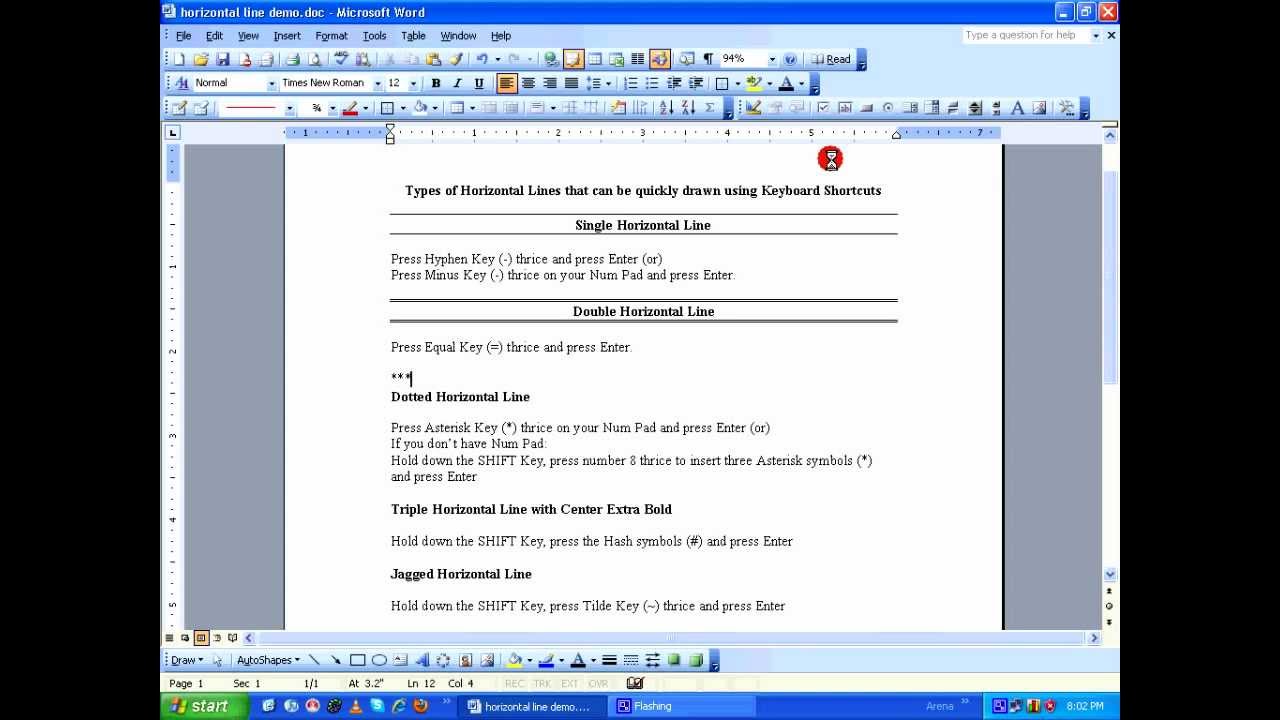Toggle Tables and Borders toolbar button
1280x720 pixels.
573,59
